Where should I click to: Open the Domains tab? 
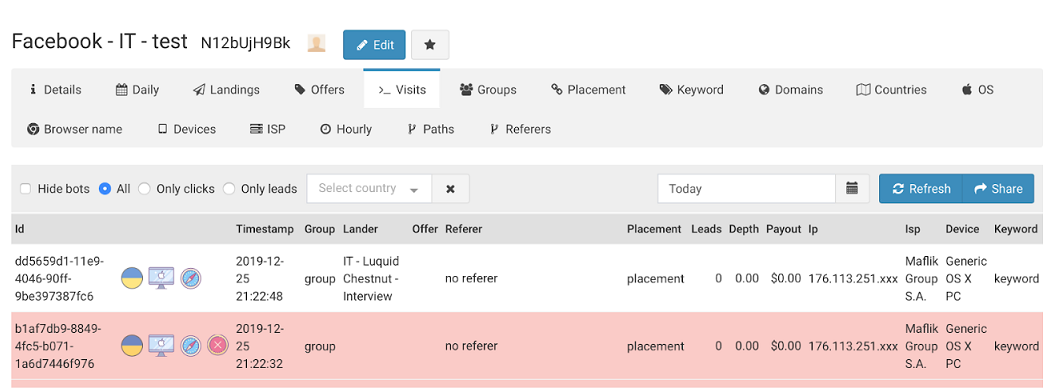(x=790, y=89)
